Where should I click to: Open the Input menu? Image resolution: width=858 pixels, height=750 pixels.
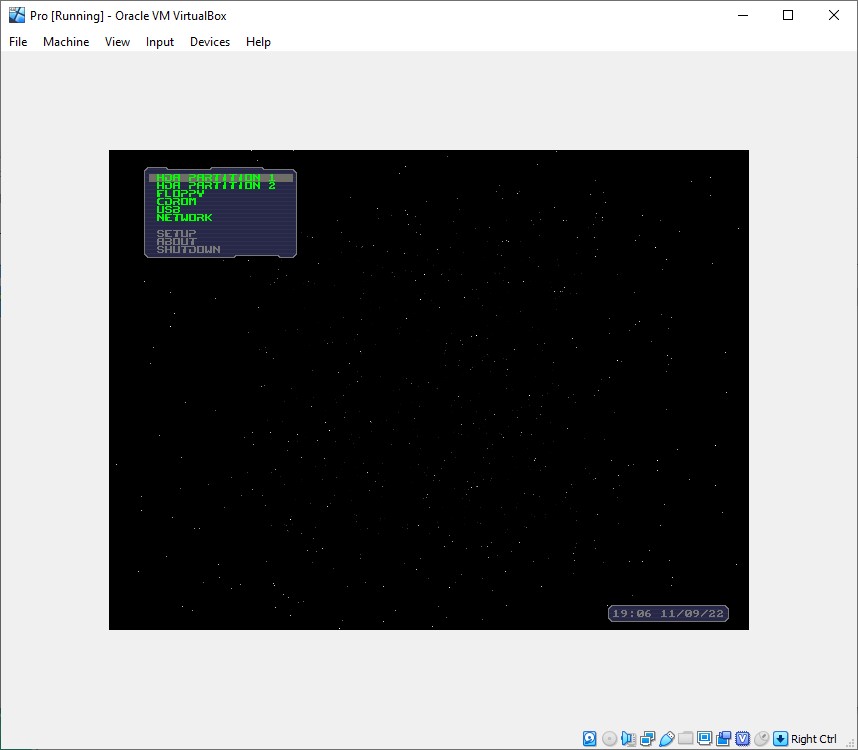click(x=160, y=42)
